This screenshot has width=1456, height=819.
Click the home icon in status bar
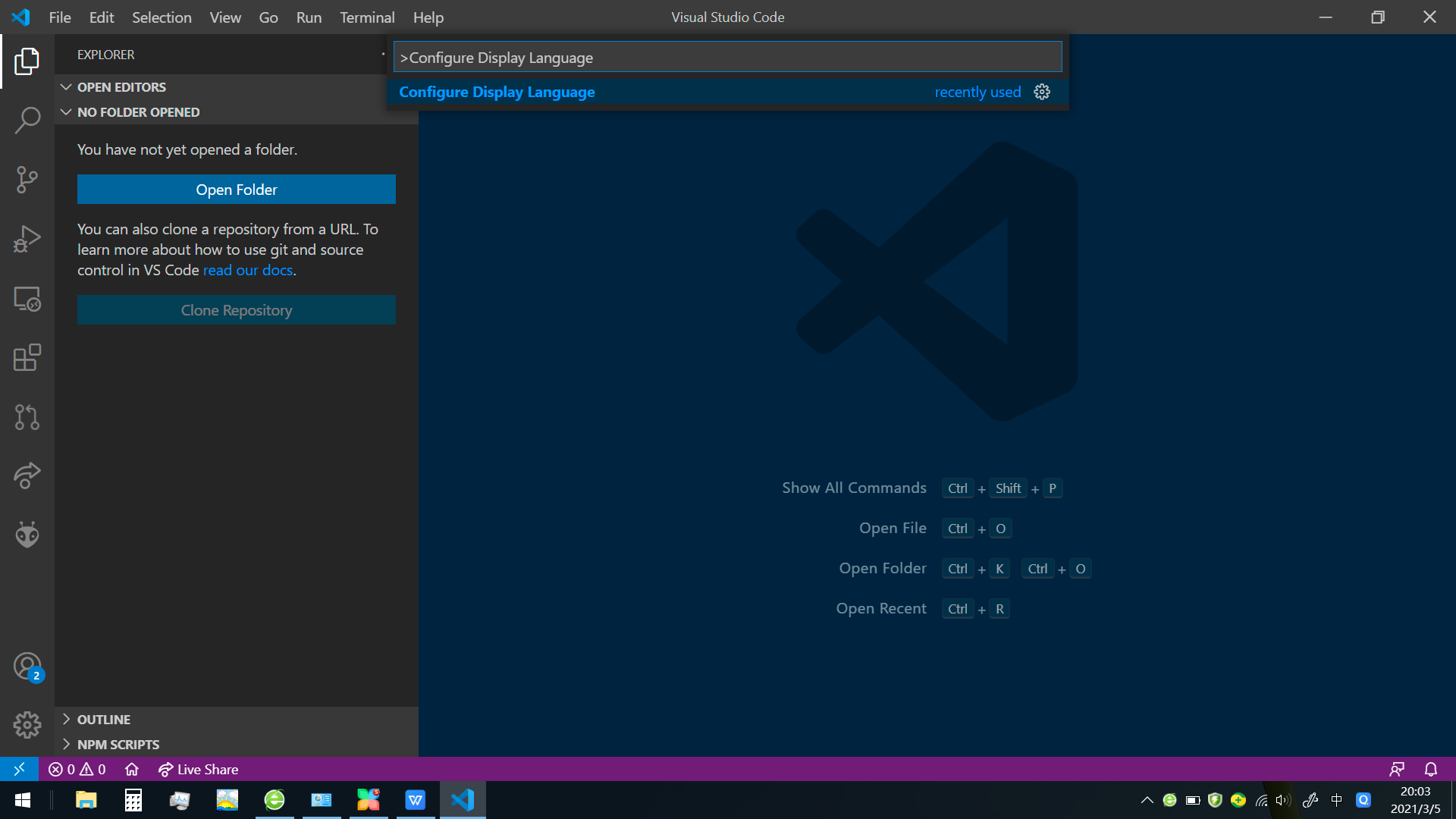pos(132,769)
